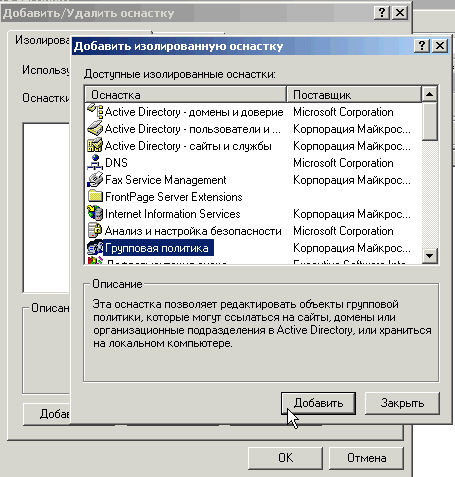Pick the Fax Service Management icon
Viewport: 455px width, 477px height.
(95, 179)
